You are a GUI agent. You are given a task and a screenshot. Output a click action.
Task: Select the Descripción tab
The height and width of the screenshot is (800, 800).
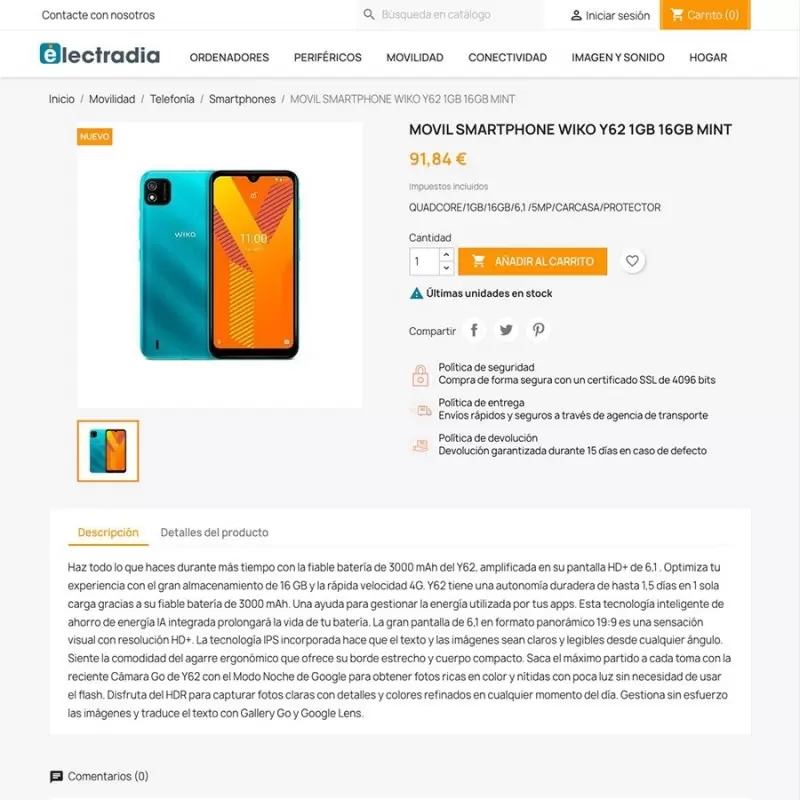click(x=108, y=532)
